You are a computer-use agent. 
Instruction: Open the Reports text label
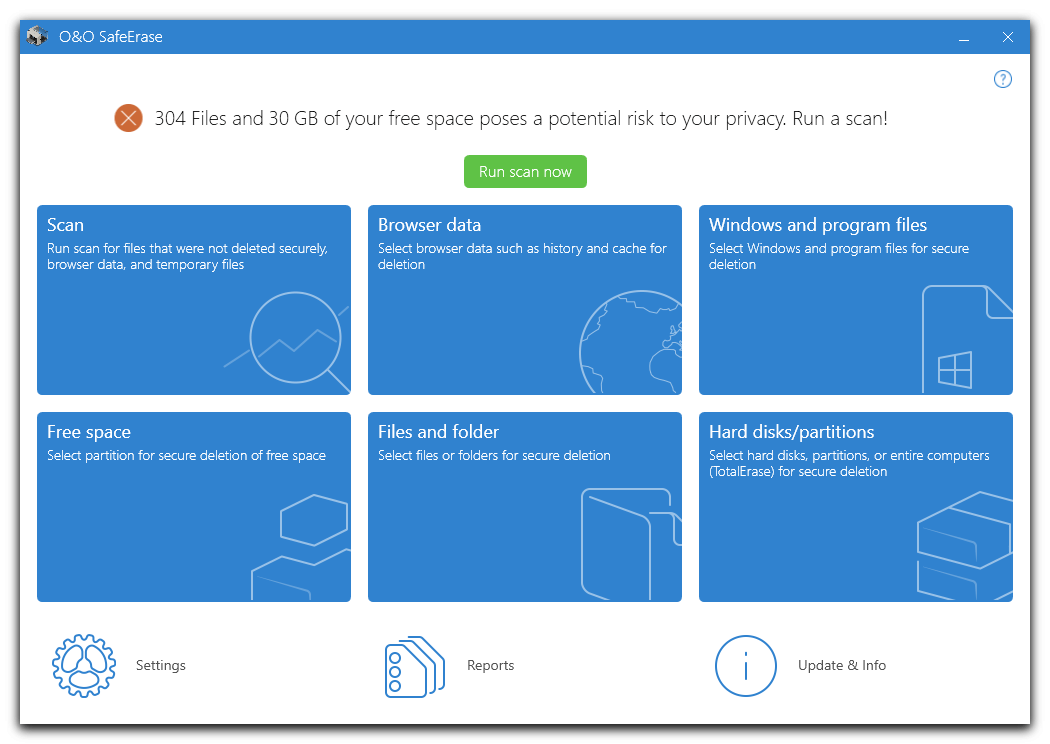coord(490,666)
